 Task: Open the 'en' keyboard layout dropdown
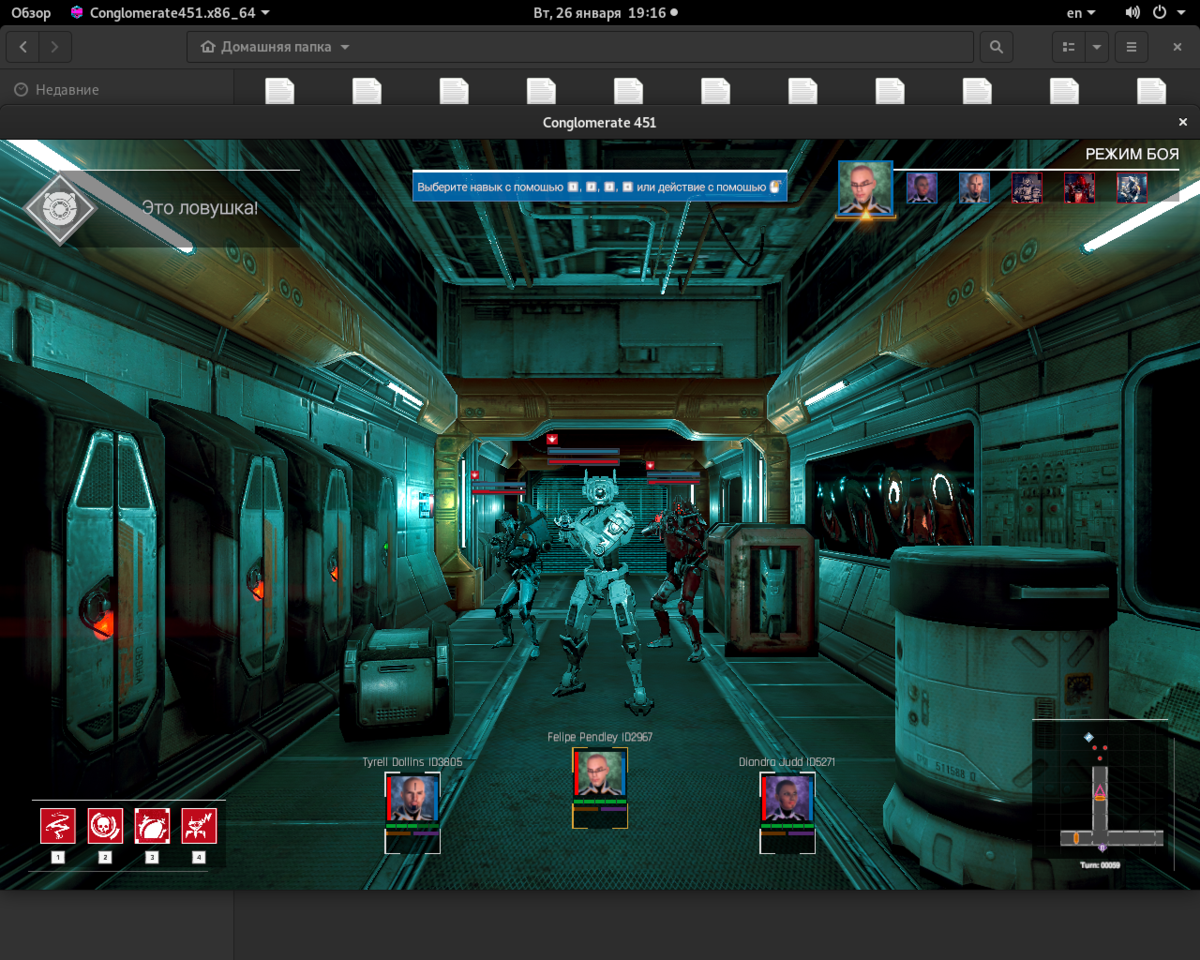coord(1081,13)
